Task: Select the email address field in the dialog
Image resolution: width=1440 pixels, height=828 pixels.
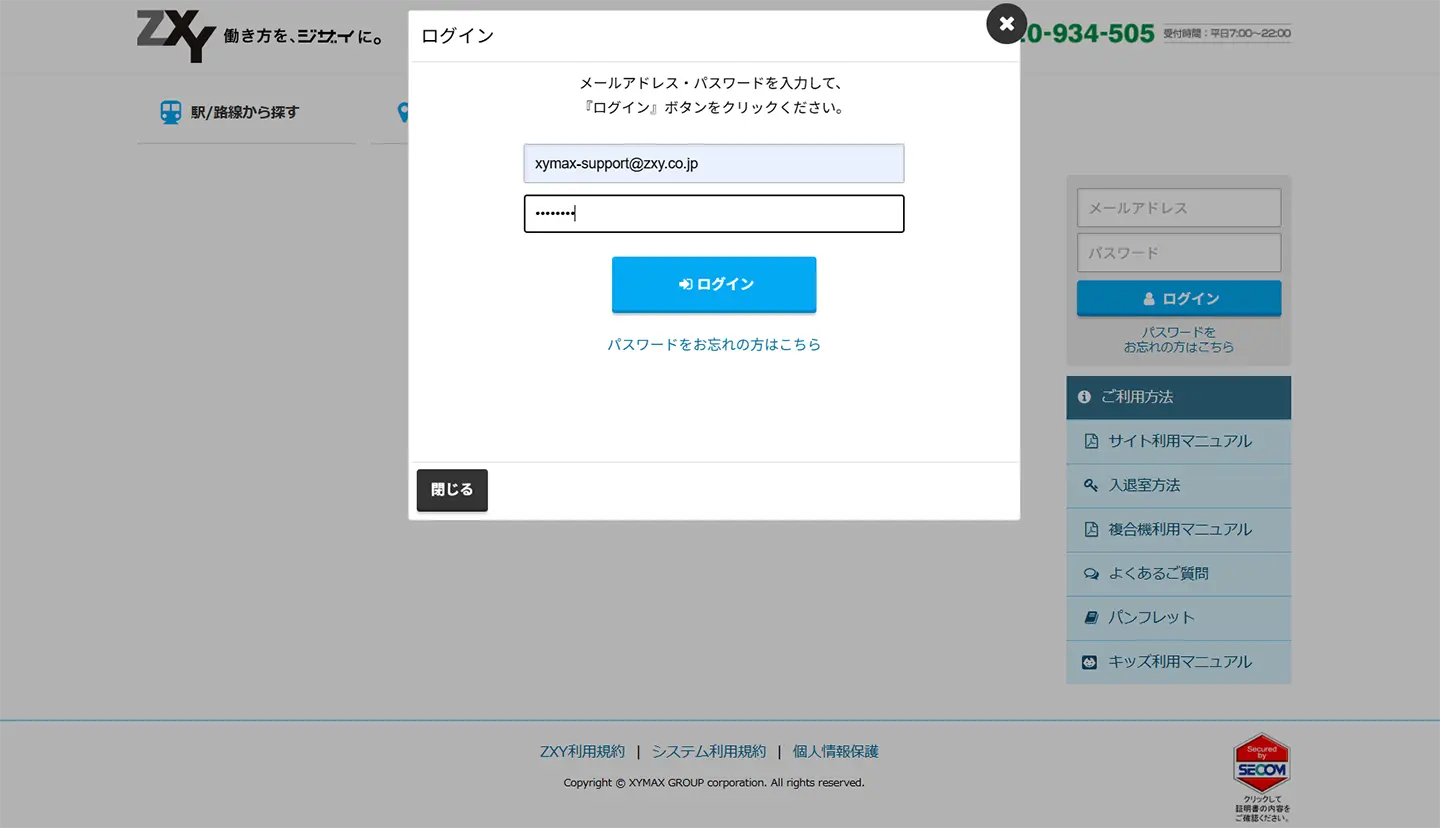Action: coord(713,163)
